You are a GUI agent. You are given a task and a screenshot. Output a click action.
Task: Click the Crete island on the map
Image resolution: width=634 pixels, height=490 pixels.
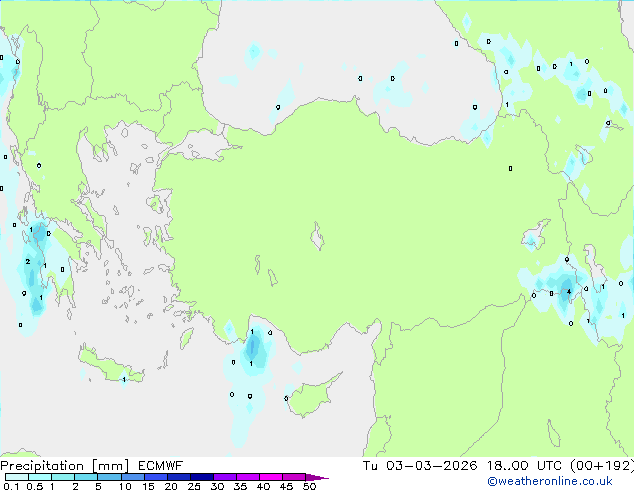pos(107,366)
